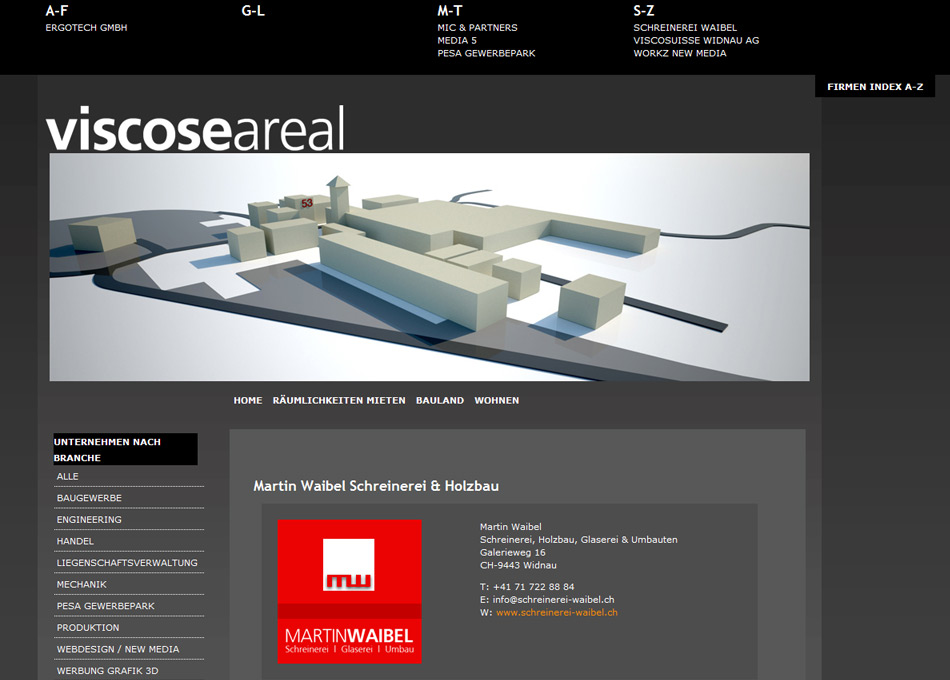The image size is (950, 680).
Task: Open WORKZ NEW MEDIA index link
Action: [x=680, y=53]
